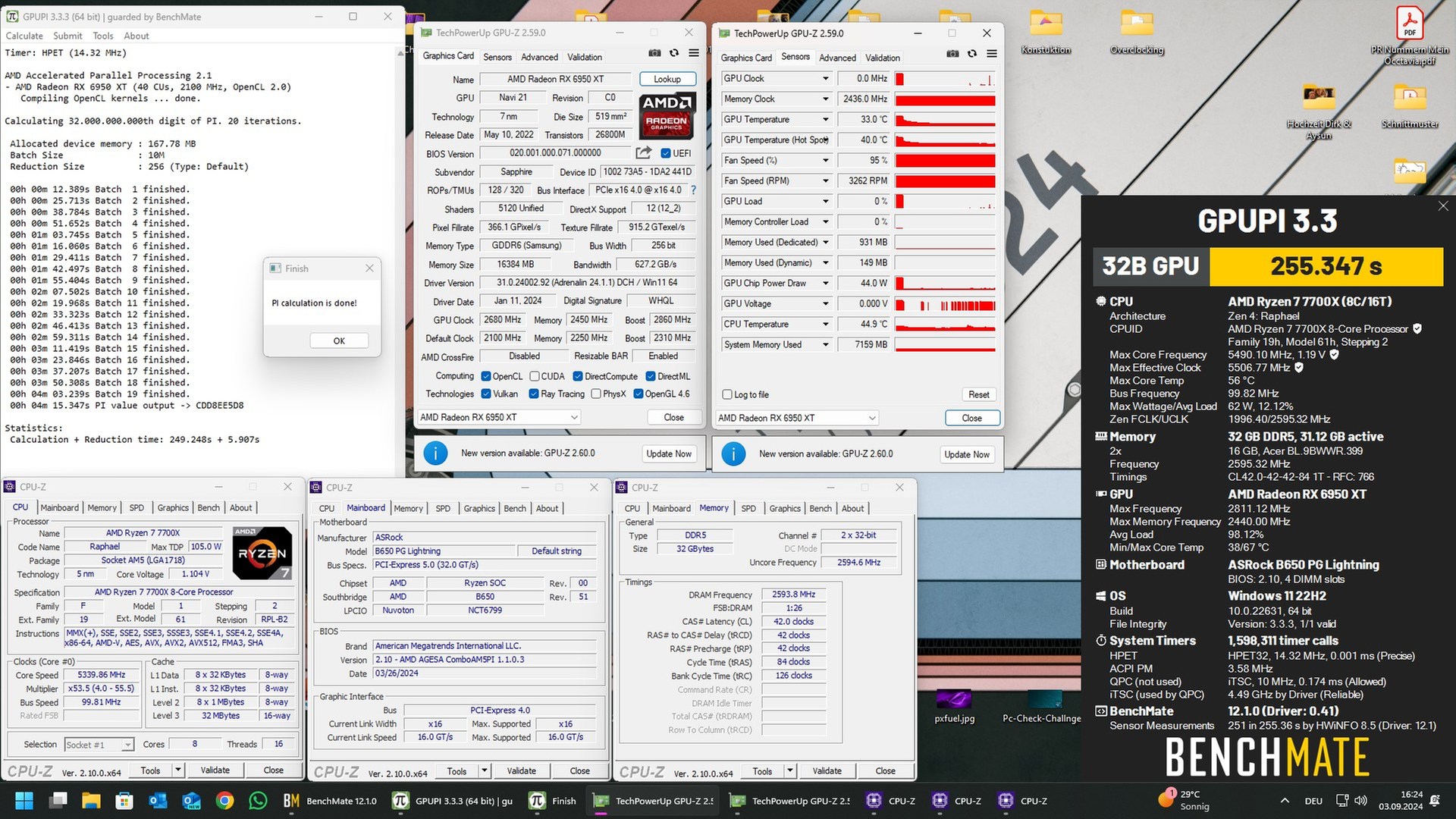This screenshot has height=819, width=1456.
Task: Select SPD tab in first CPU-Z window
Action: [x=136, y=508]
